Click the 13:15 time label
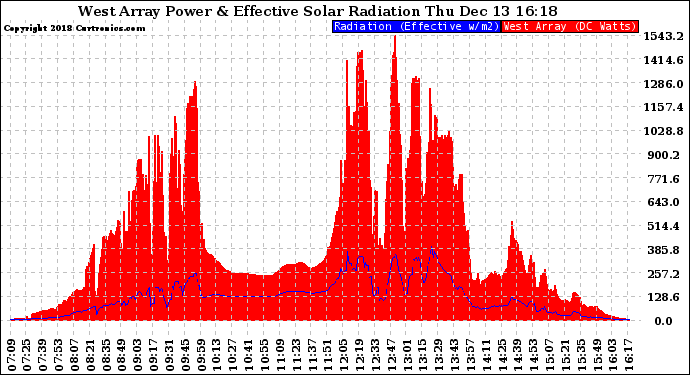690x375 pixels. tap(422, 355)
